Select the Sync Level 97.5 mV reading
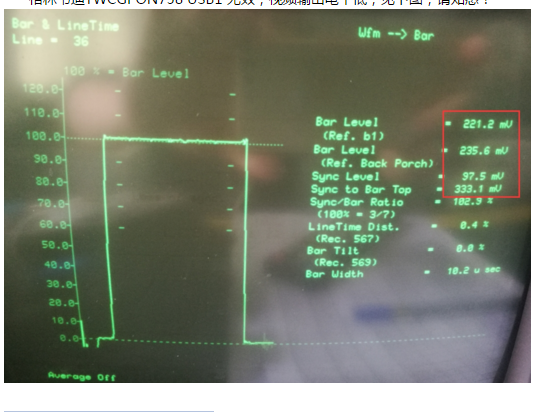Image resolution: width=546 pixels, height=412 pixels. pyautogui.click(x=483, y=176)
